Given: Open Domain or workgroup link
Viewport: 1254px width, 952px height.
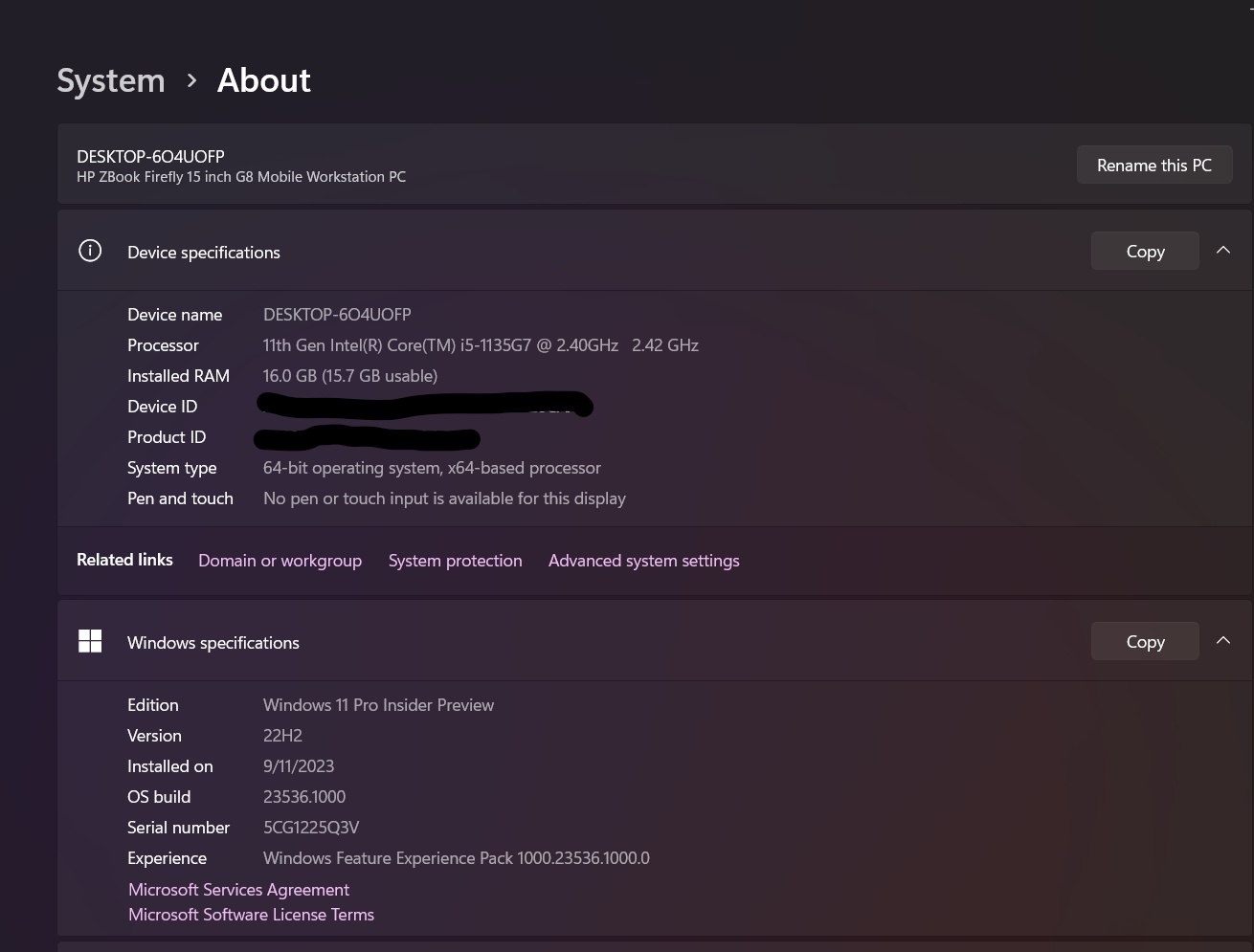Looking at the screenshot, I should click(280, 561).
